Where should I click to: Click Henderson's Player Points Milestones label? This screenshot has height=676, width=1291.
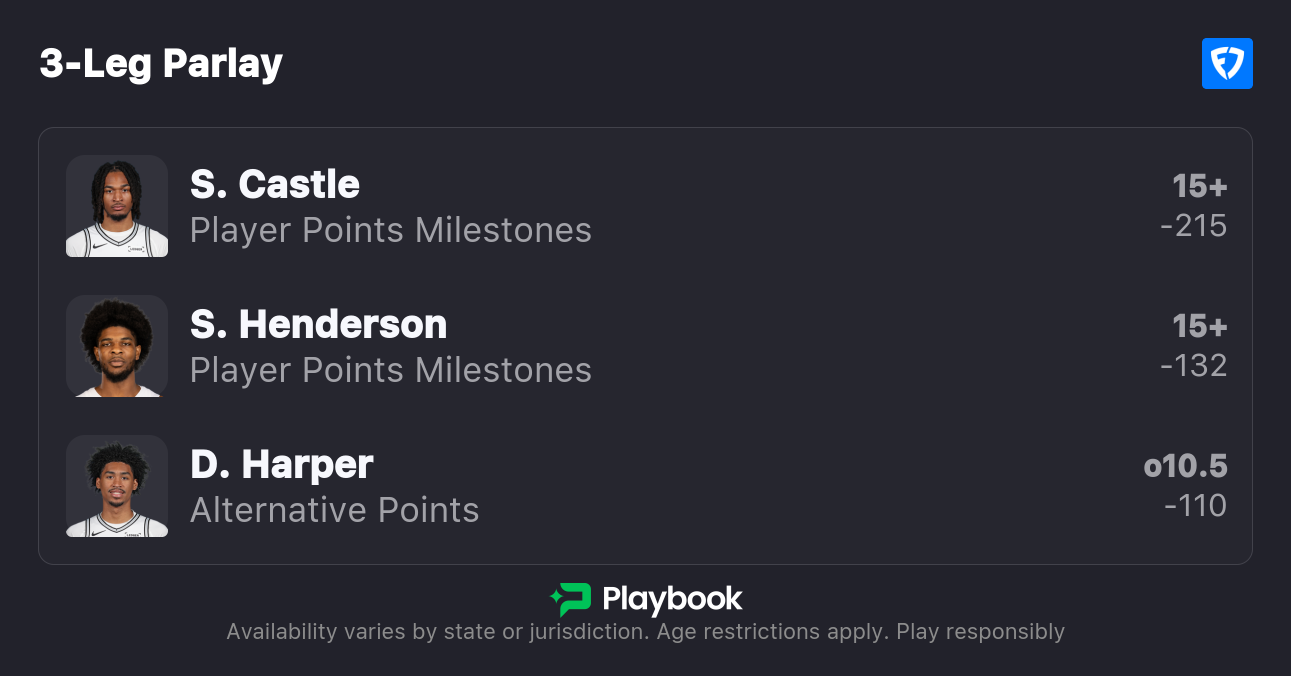click(390, 371)
